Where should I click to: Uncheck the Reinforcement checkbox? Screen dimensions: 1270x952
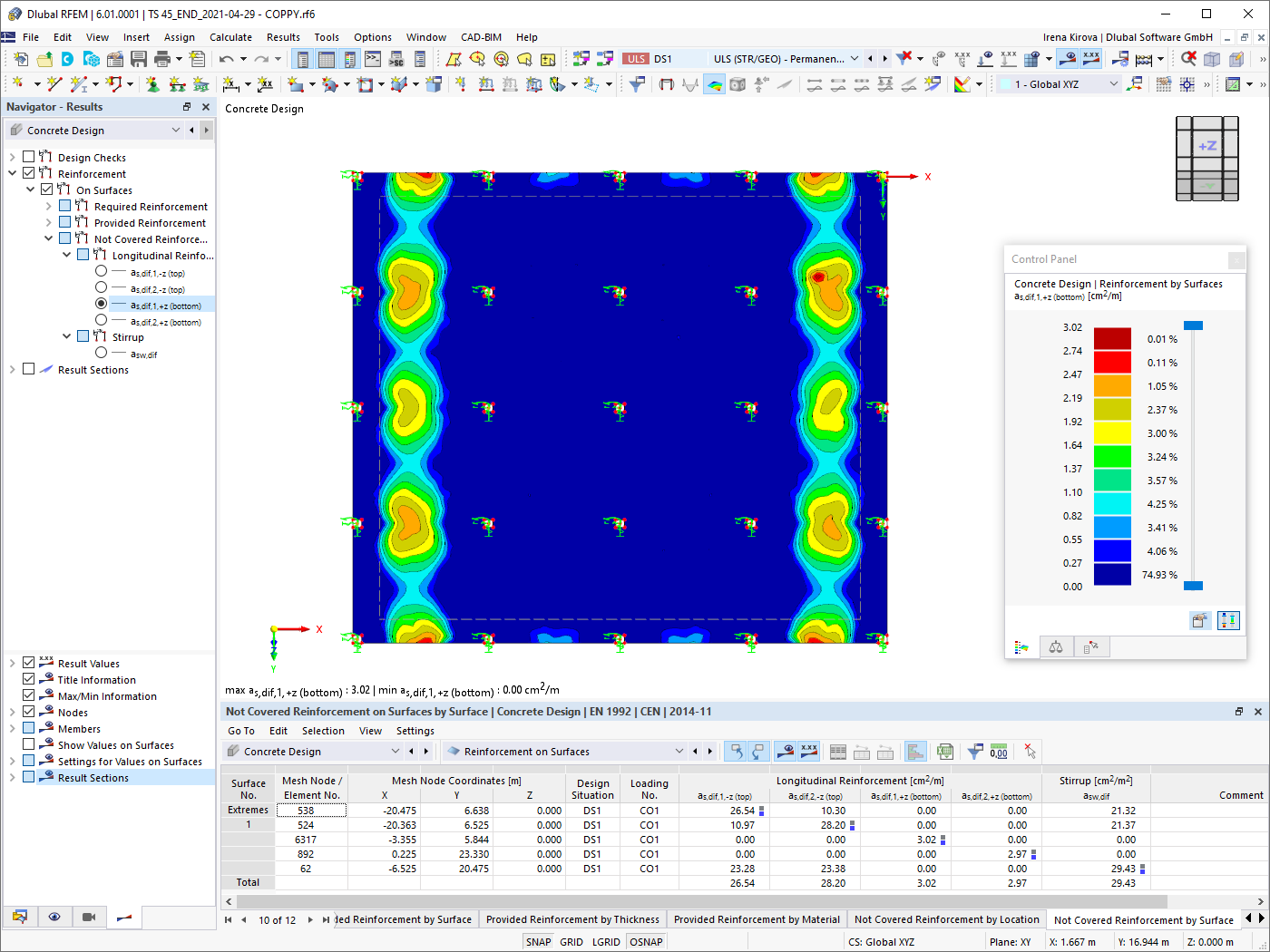29,173
